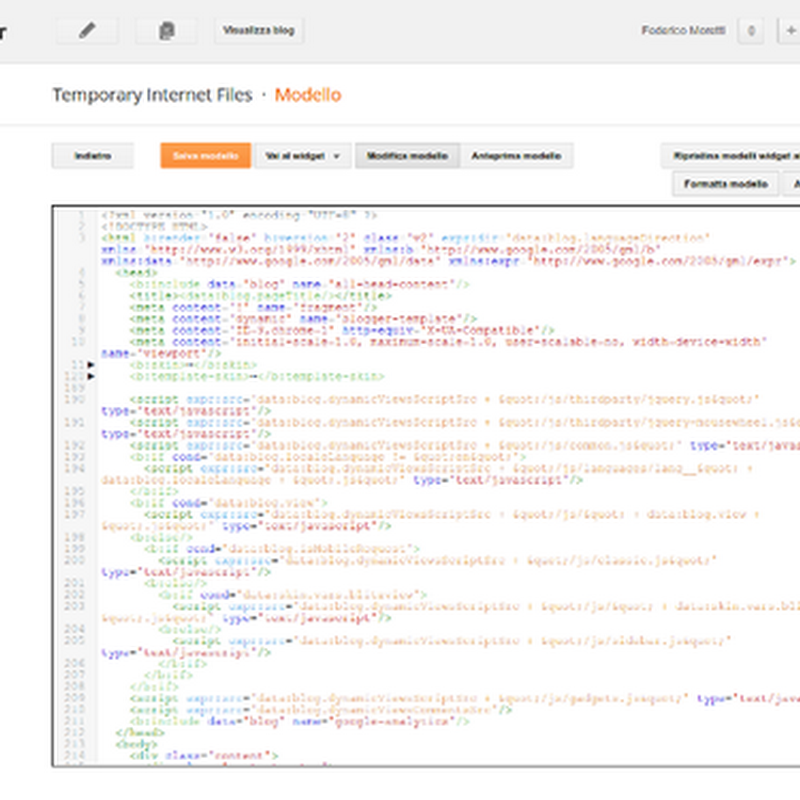Click the notifications count button showing 0
The image size is (800, 800).
point(751,31)
